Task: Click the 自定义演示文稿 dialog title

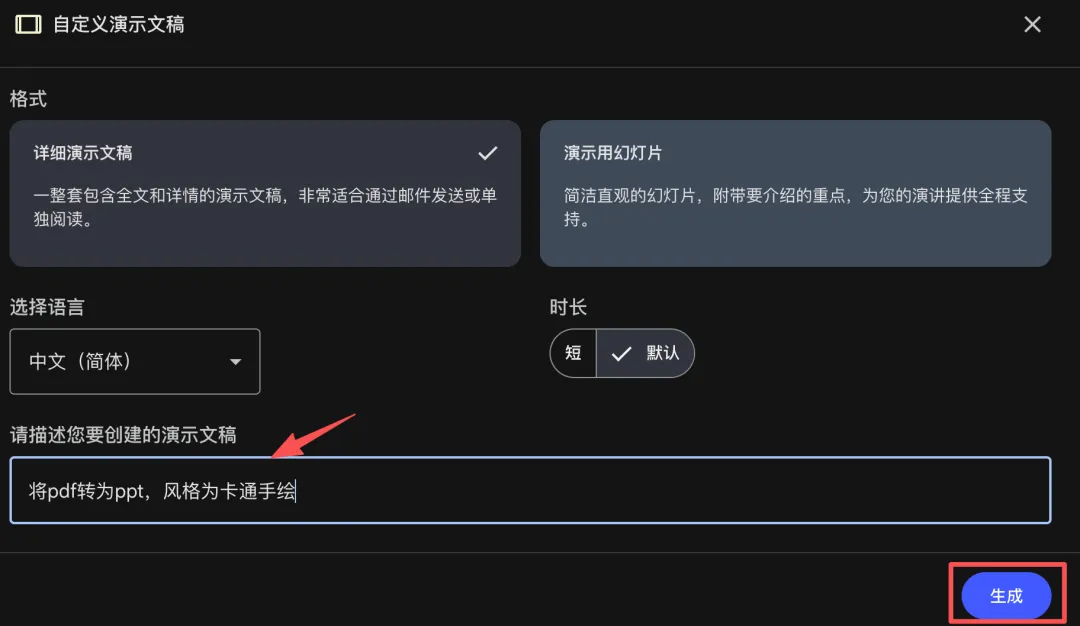Action: click(118, 25)
